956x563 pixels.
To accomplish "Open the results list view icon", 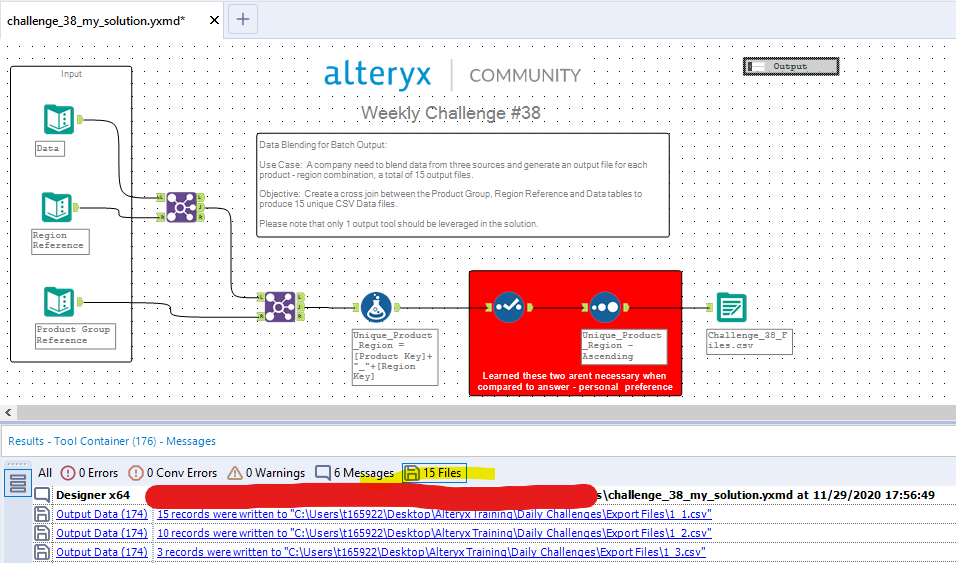I will pos(18,483).
